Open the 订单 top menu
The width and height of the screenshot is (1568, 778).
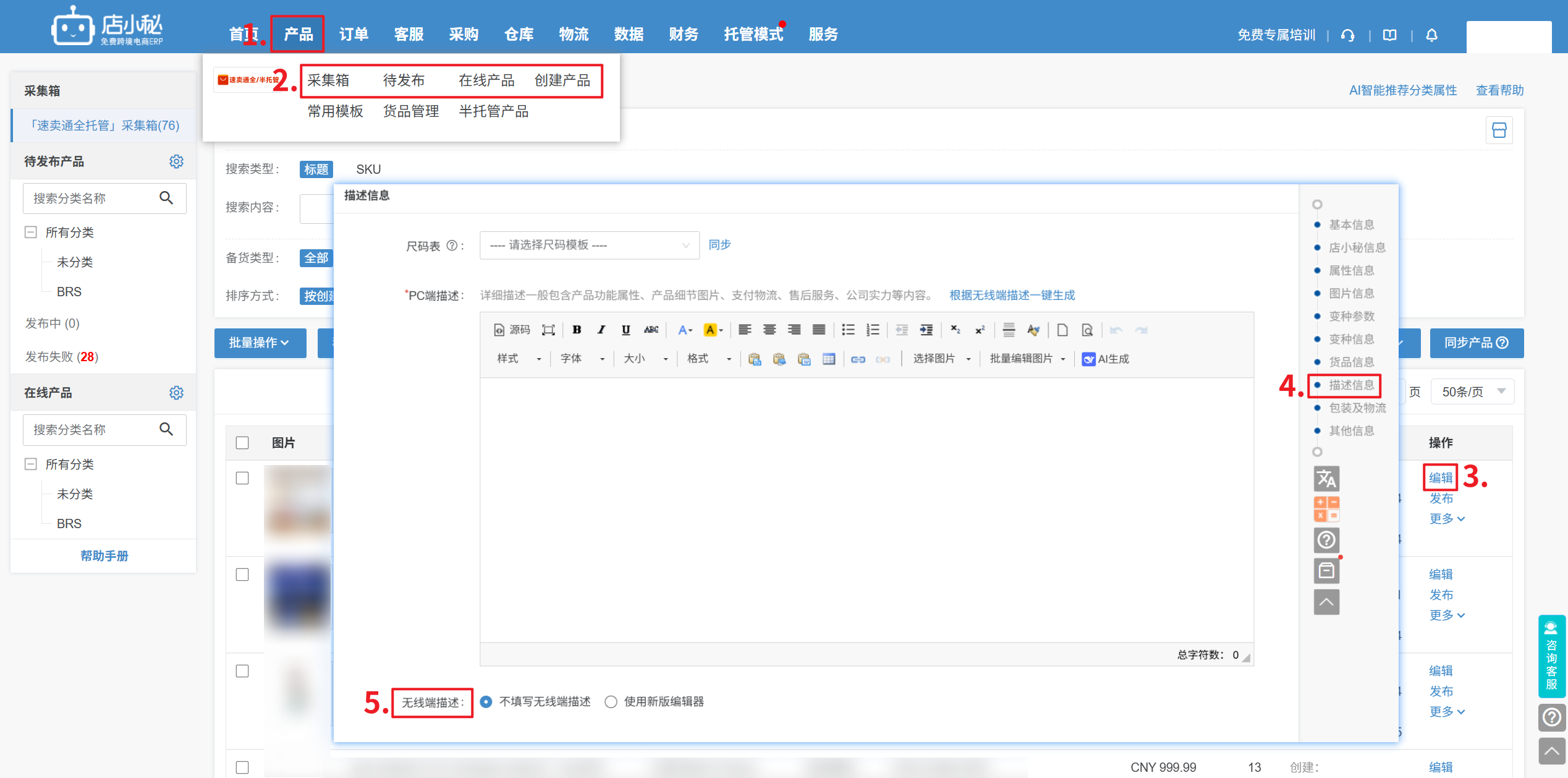(354, 35)
